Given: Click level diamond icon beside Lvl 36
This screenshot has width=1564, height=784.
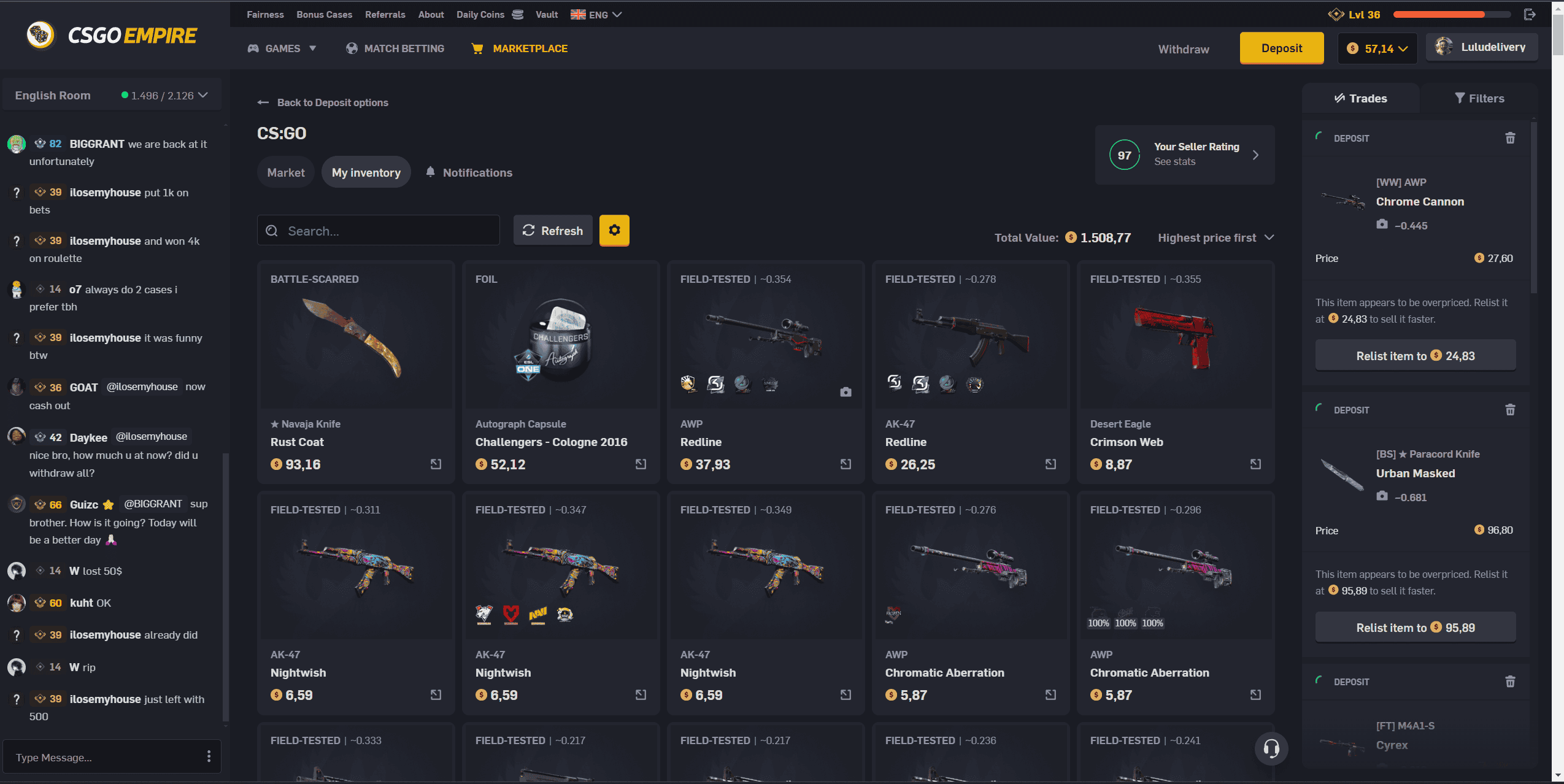Looking at the screenshot, I should pyautogui.click(x=1335, y=15).
